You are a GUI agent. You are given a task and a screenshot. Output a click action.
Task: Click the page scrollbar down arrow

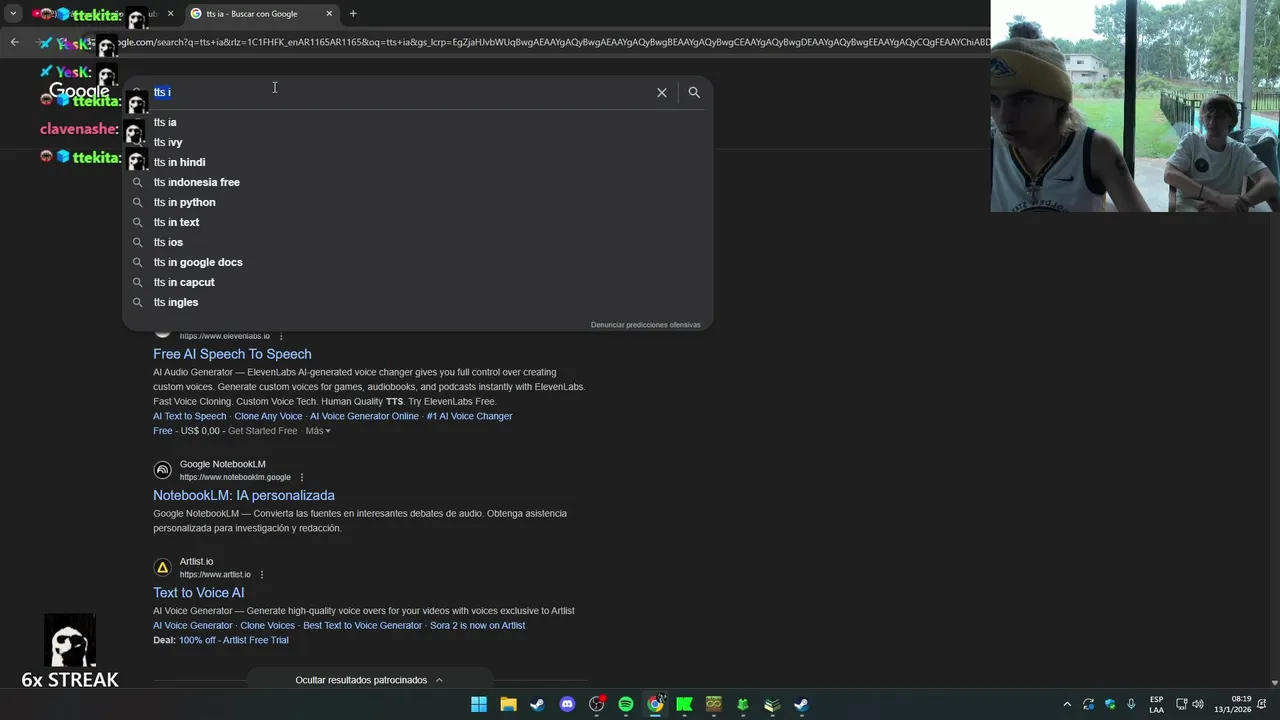1274,682
